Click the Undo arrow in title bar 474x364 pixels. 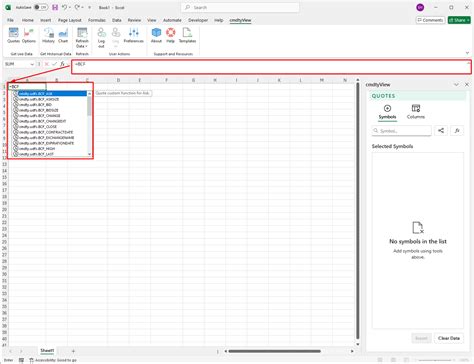tap(64, 7)
